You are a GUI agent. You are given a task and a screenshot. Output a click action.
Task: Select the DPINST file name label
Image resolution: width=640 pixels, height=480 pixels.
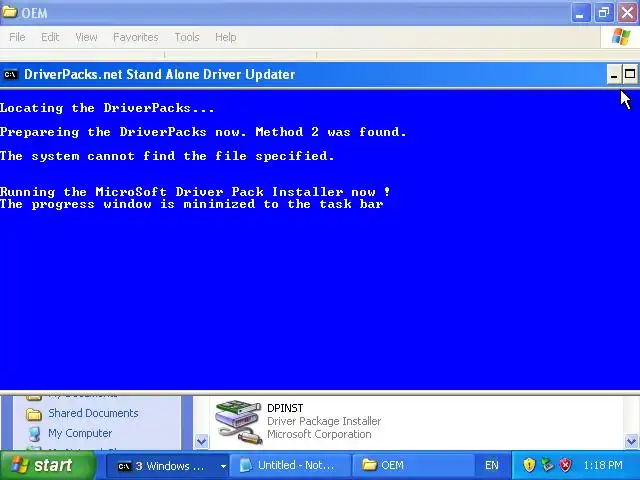tap(285, 408)
